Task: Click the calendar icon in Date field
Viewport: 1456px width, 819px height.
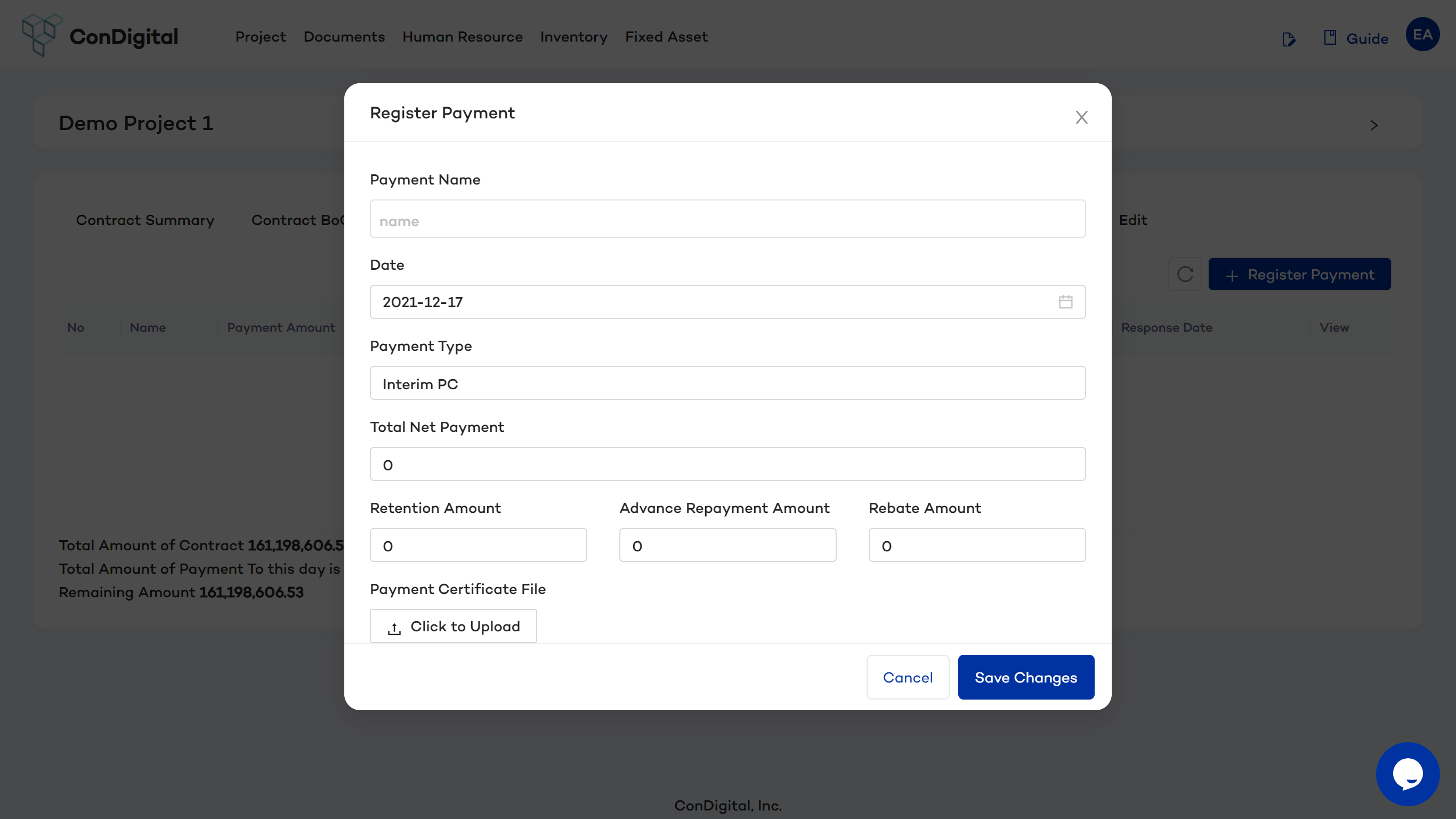Action: (x=1065, y=302)
